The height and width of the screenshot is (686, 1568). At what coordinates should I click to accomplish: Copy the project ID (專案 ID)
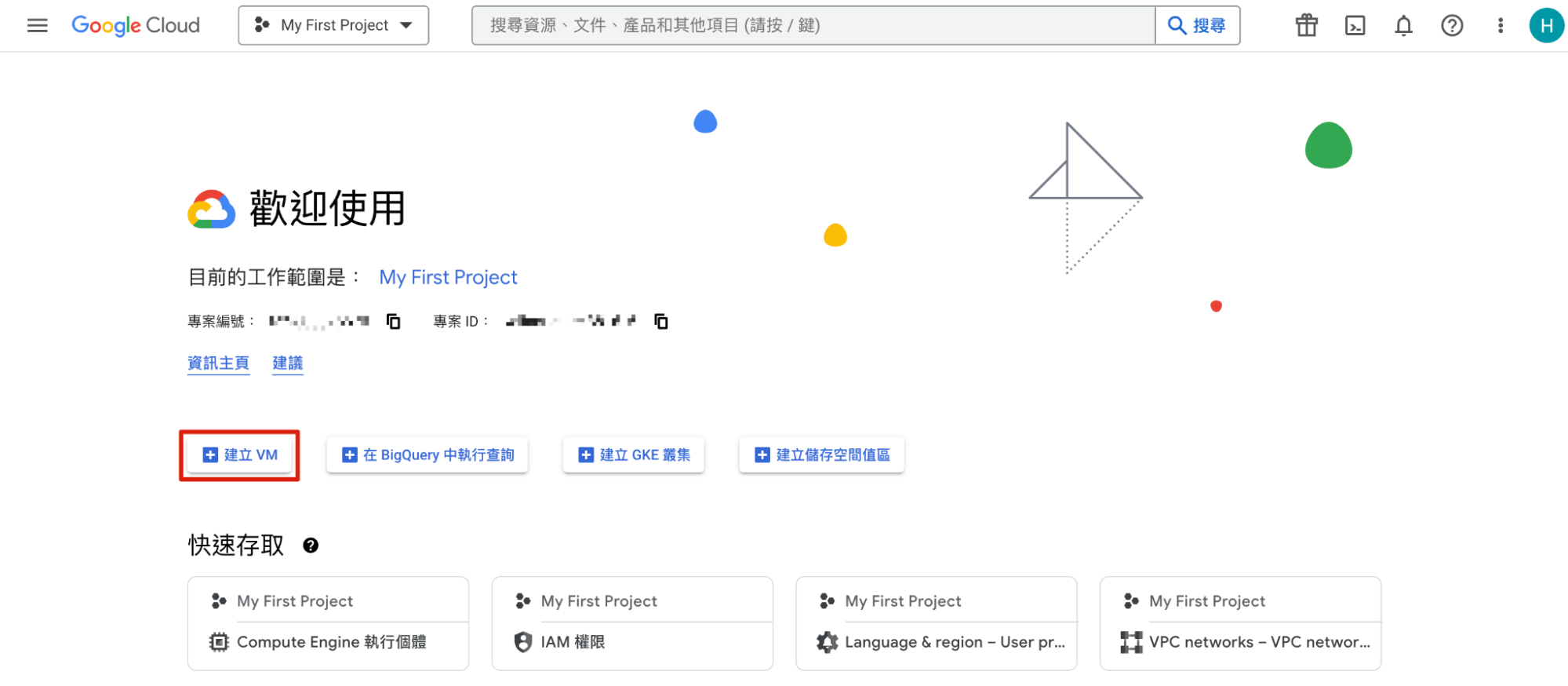pos(661,321)
